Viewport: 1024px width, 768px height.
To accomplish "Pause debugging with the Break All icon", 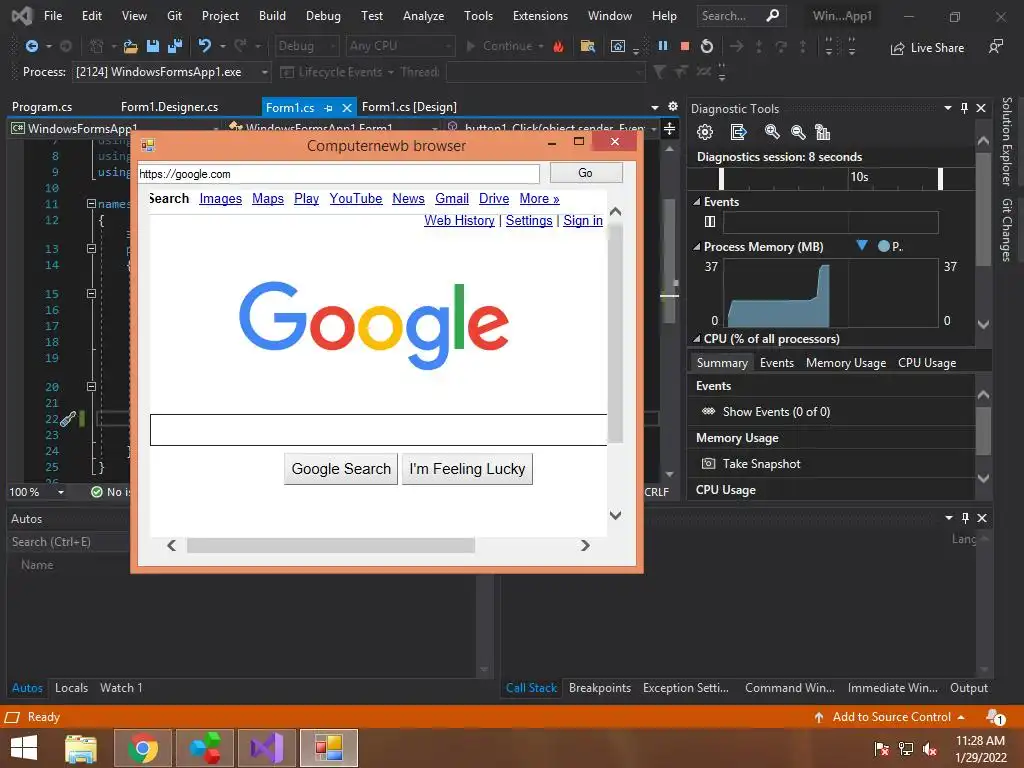I will point(663,46).
